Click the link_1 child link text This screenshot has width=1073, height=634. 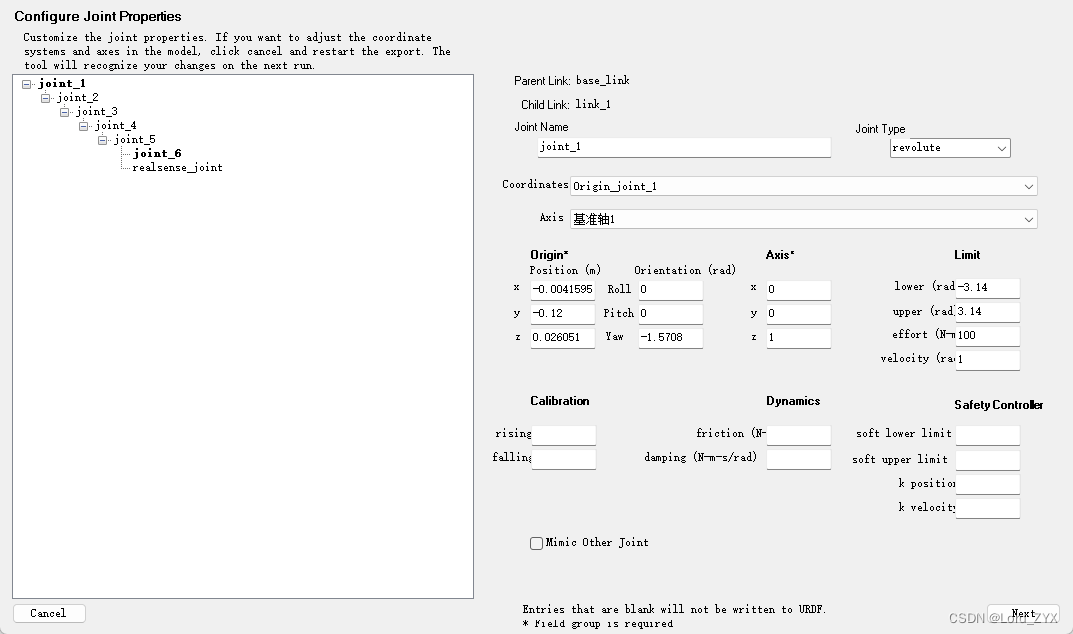tap(593, 105)
